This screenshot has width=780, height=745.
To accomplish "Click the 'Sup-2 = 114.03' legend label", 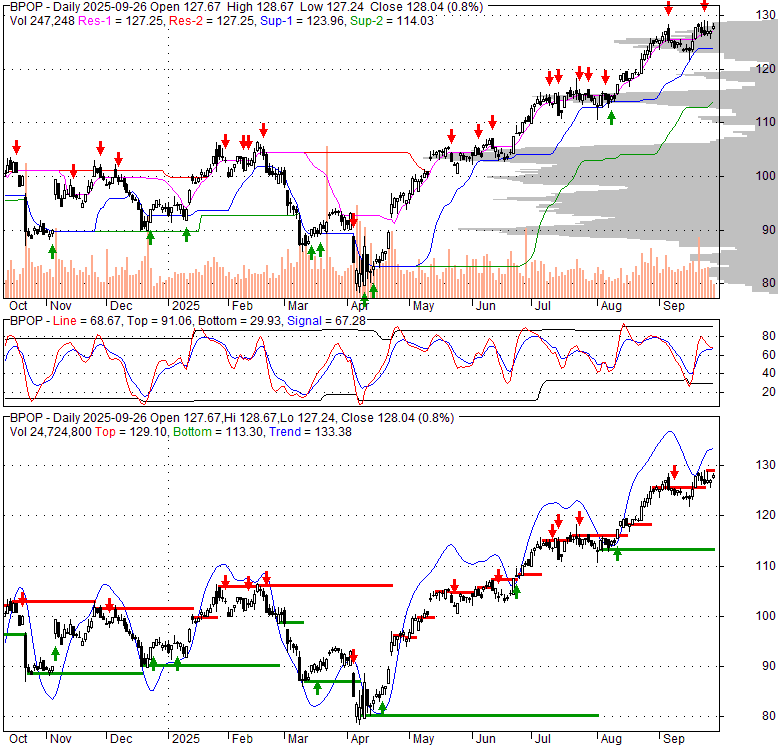I will (x=392, y=21).
